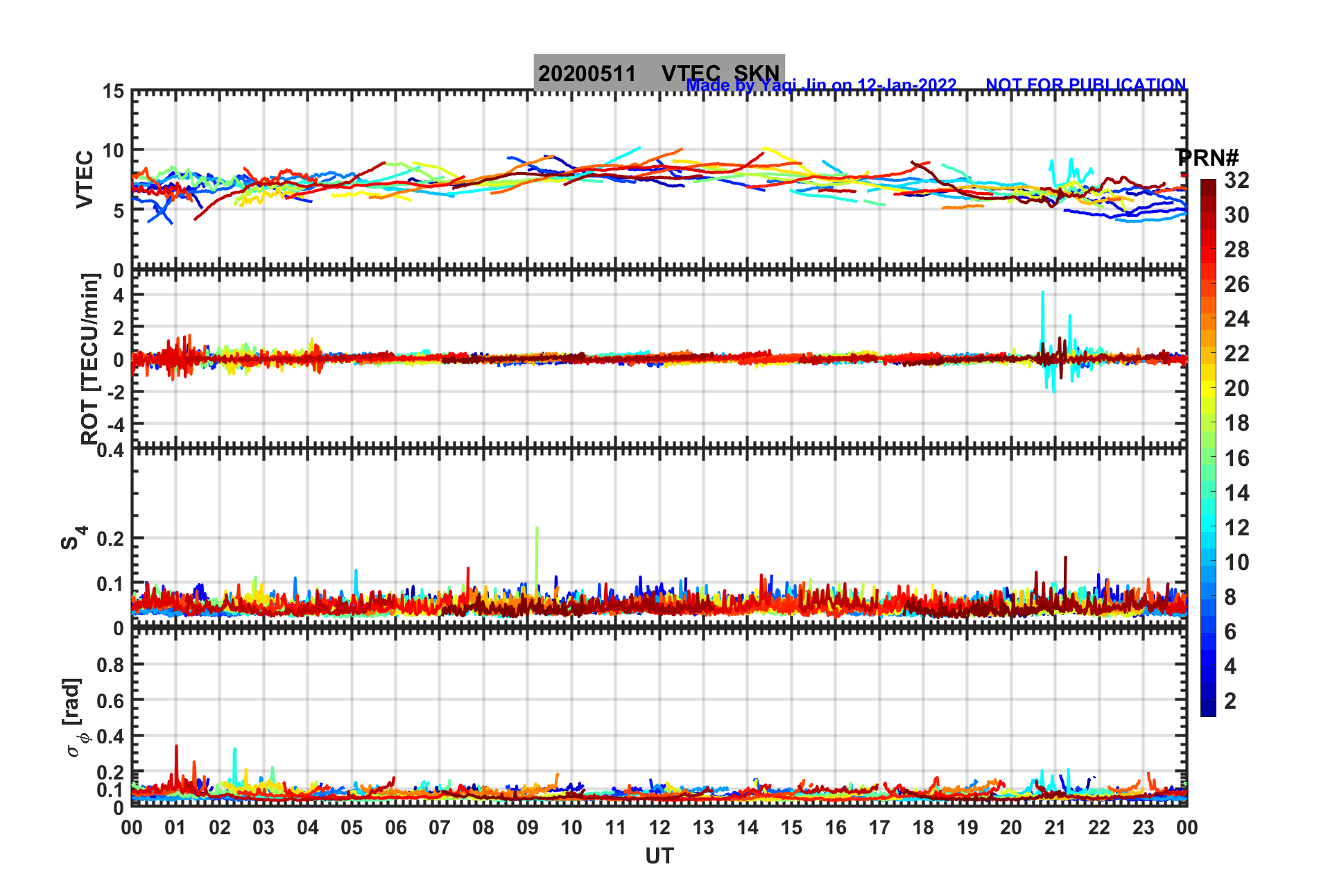
Task: Click the UT axis tick label '15'
Action: pyautogui.click(x=791, y=827)
